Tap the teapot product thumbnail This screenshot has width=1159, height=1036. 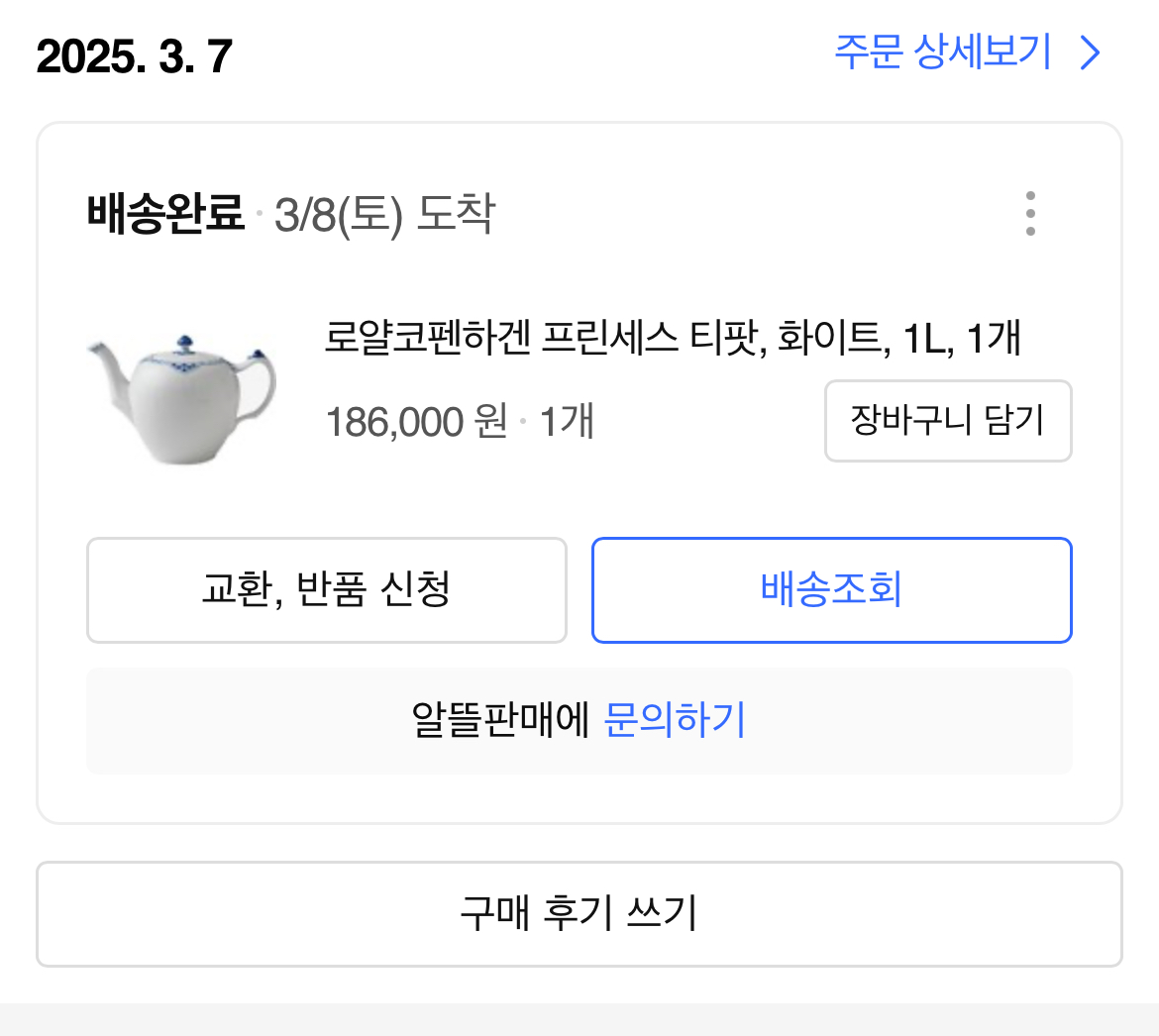pyautogui.click(x=182, y=398)
